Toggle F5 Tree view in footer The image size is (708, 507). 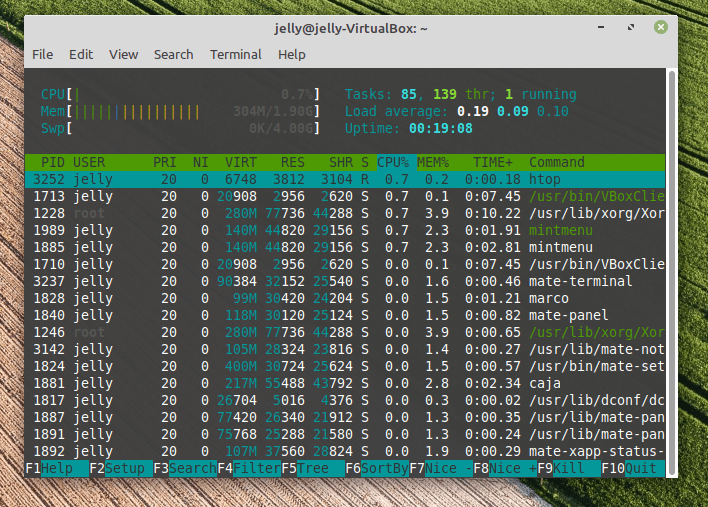[x=313, y=468]
